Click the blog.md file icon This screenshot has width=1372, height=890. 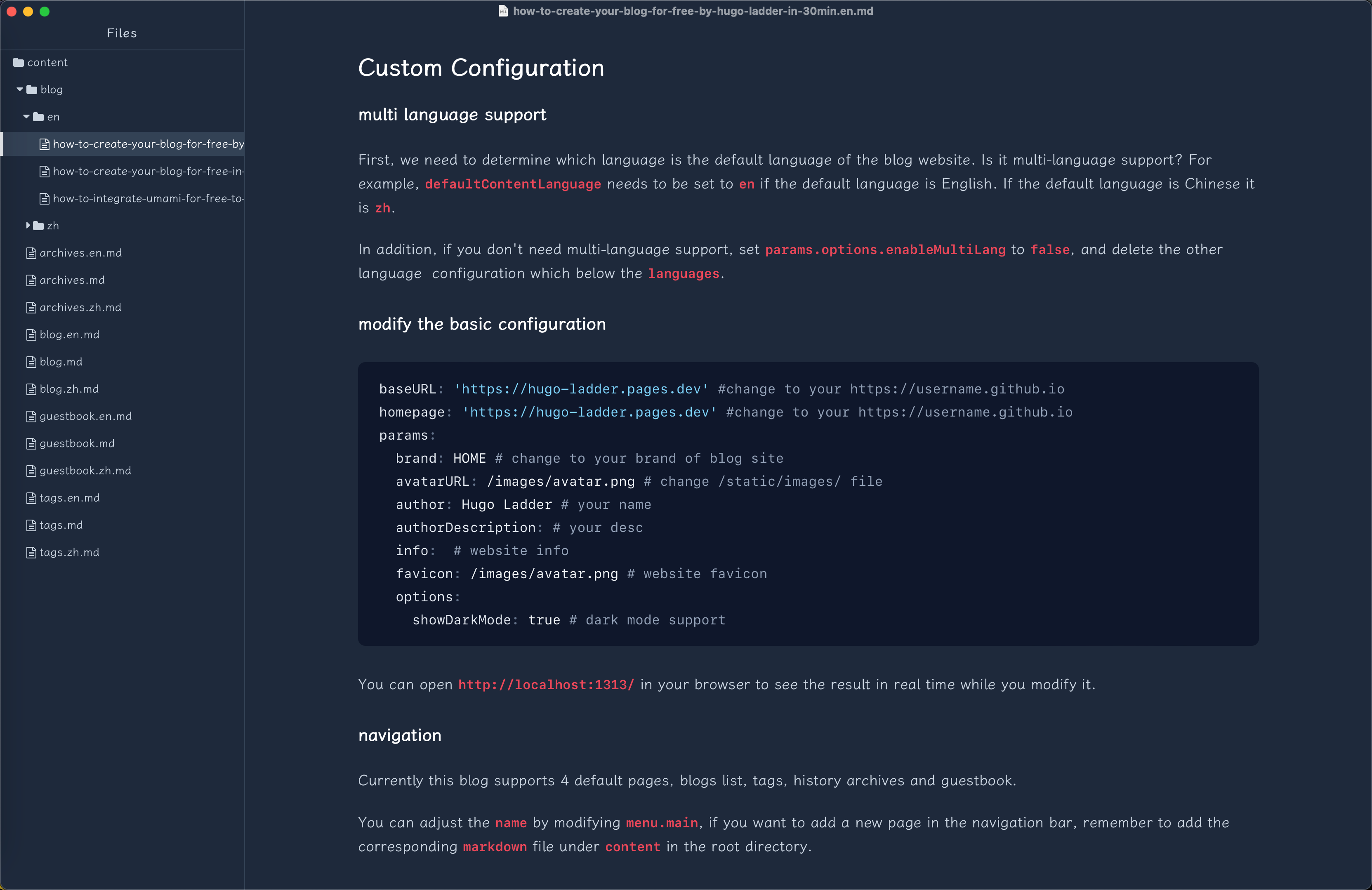click(x=31, y=362)
